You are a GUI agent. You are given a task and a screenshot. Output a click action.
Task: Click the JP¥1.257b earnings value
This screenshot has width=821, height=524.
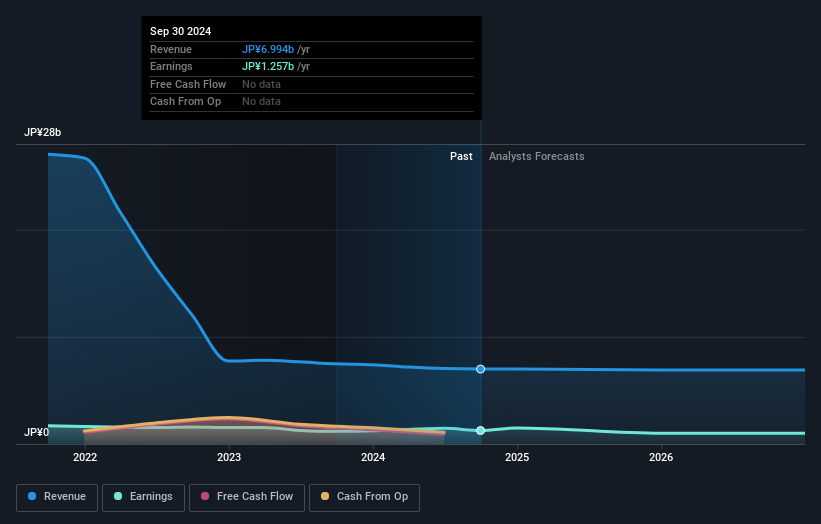268,66
